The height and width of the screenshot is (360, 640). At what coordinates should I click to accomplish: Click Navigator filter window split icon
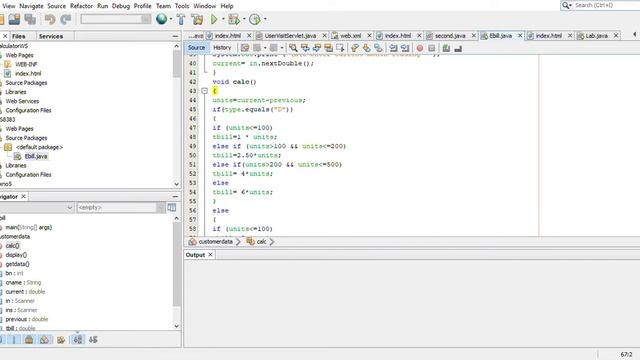(172, 207)
